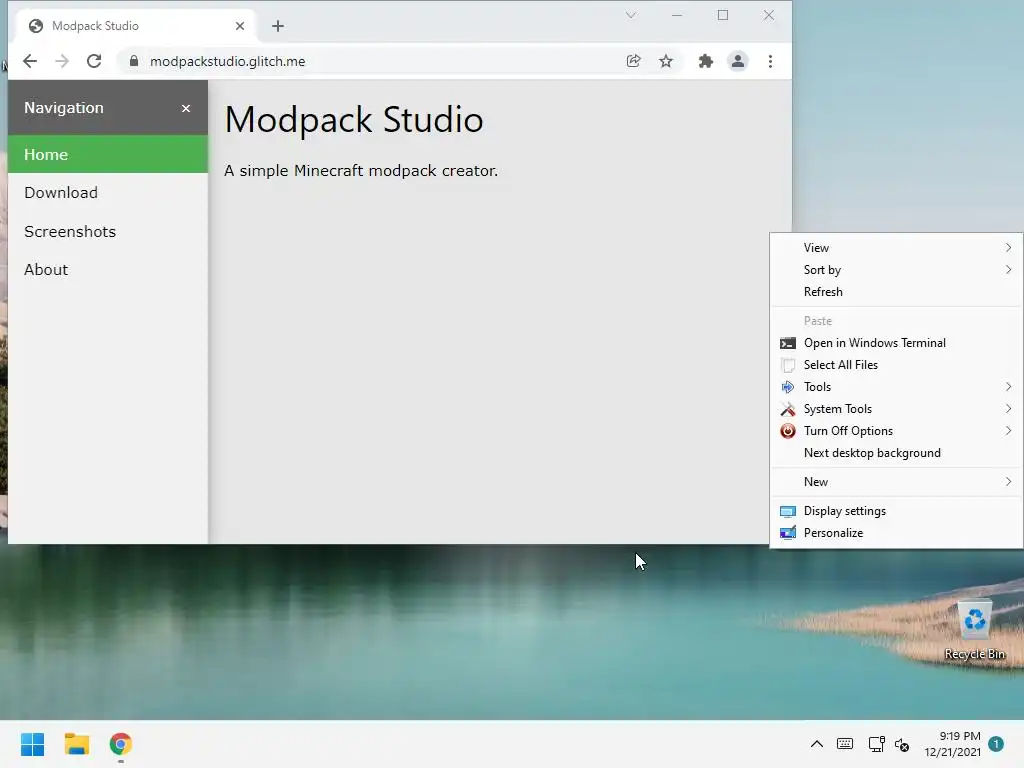Select the Recycle Bin desktop icon
The width and height of the screenshot is (1024, 768).
tap(974, 630)
